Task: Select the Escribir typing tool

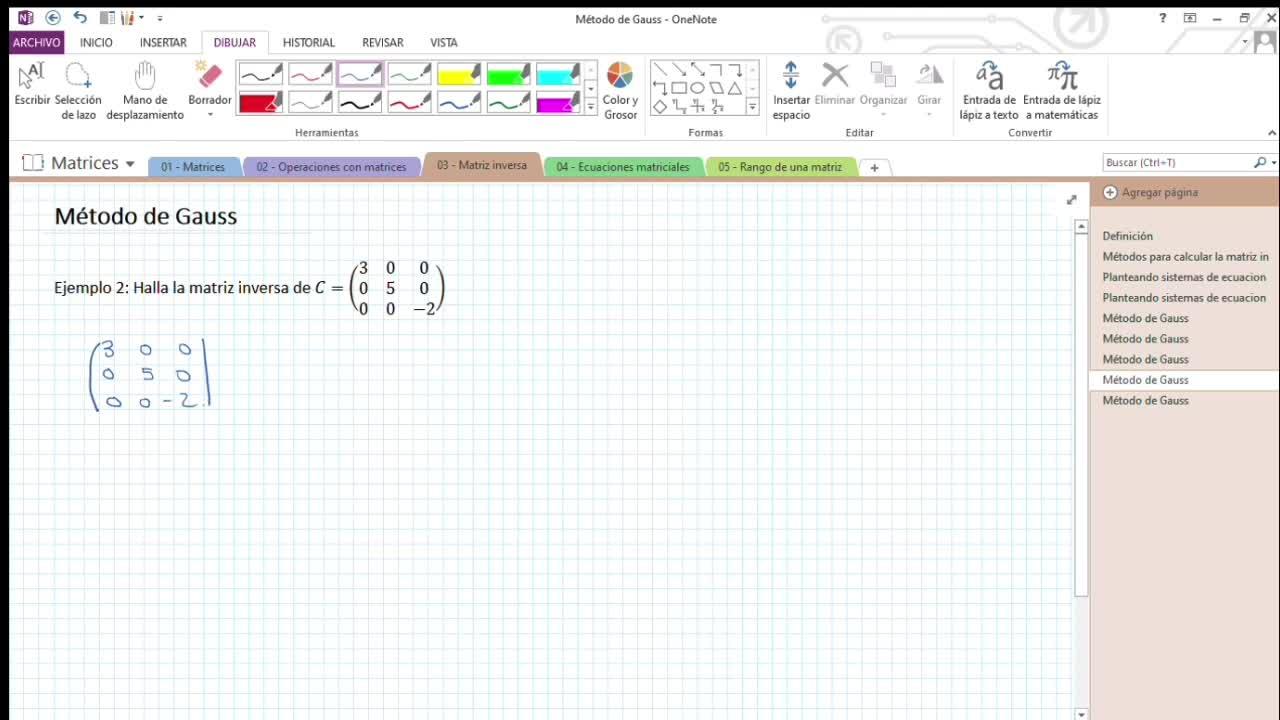Action: point(32,84)
